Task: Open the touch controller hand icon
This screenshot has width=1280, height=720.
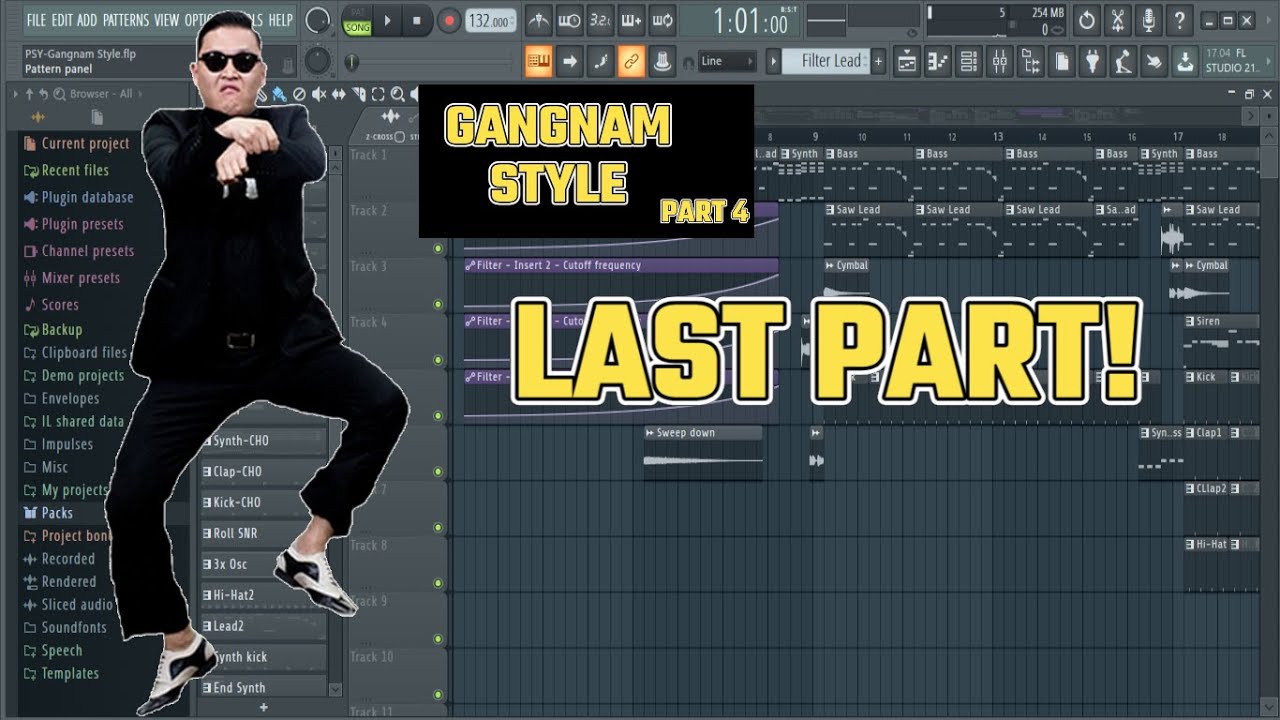Action: pyautogui.click(x=1155, y=62)
